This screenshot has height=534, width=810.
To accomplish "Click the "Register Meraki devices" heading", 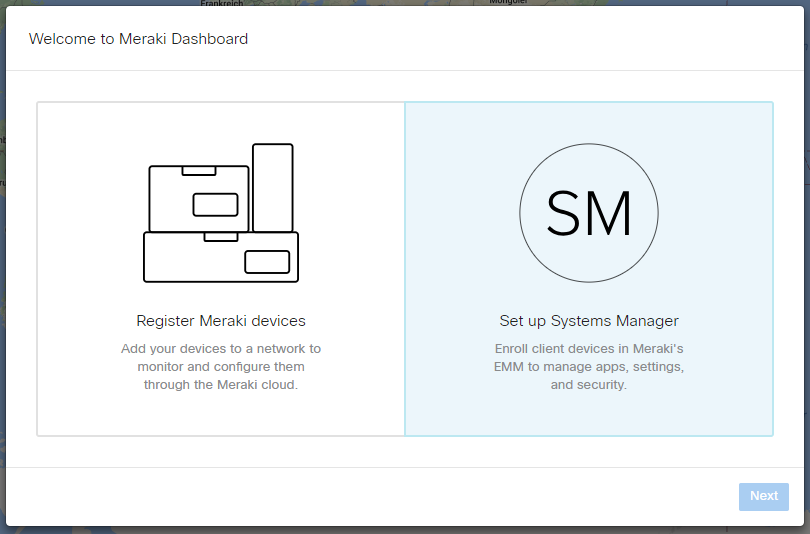I will click(221, 321).
